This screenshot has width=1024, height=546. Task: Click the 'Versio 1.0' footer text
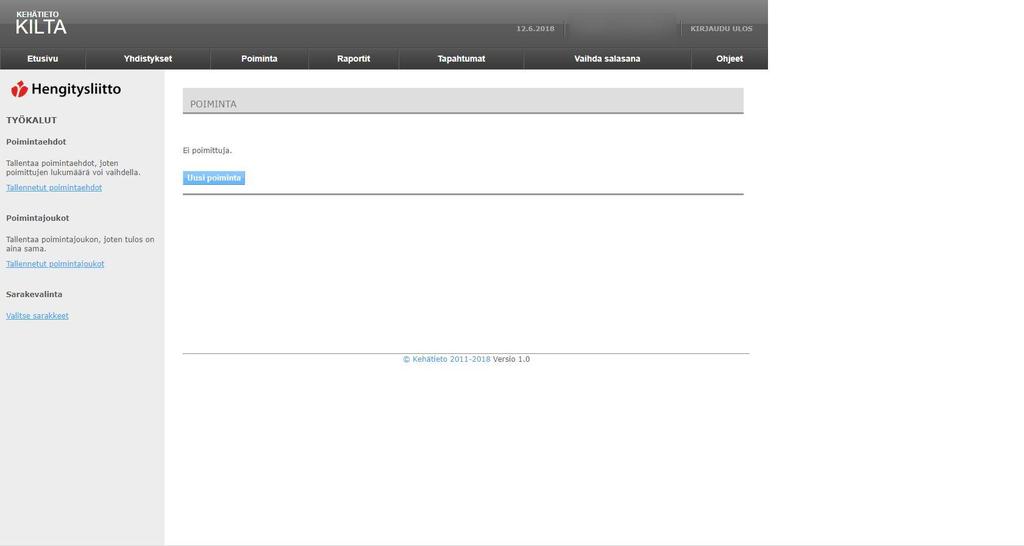(x=511, y=359)
